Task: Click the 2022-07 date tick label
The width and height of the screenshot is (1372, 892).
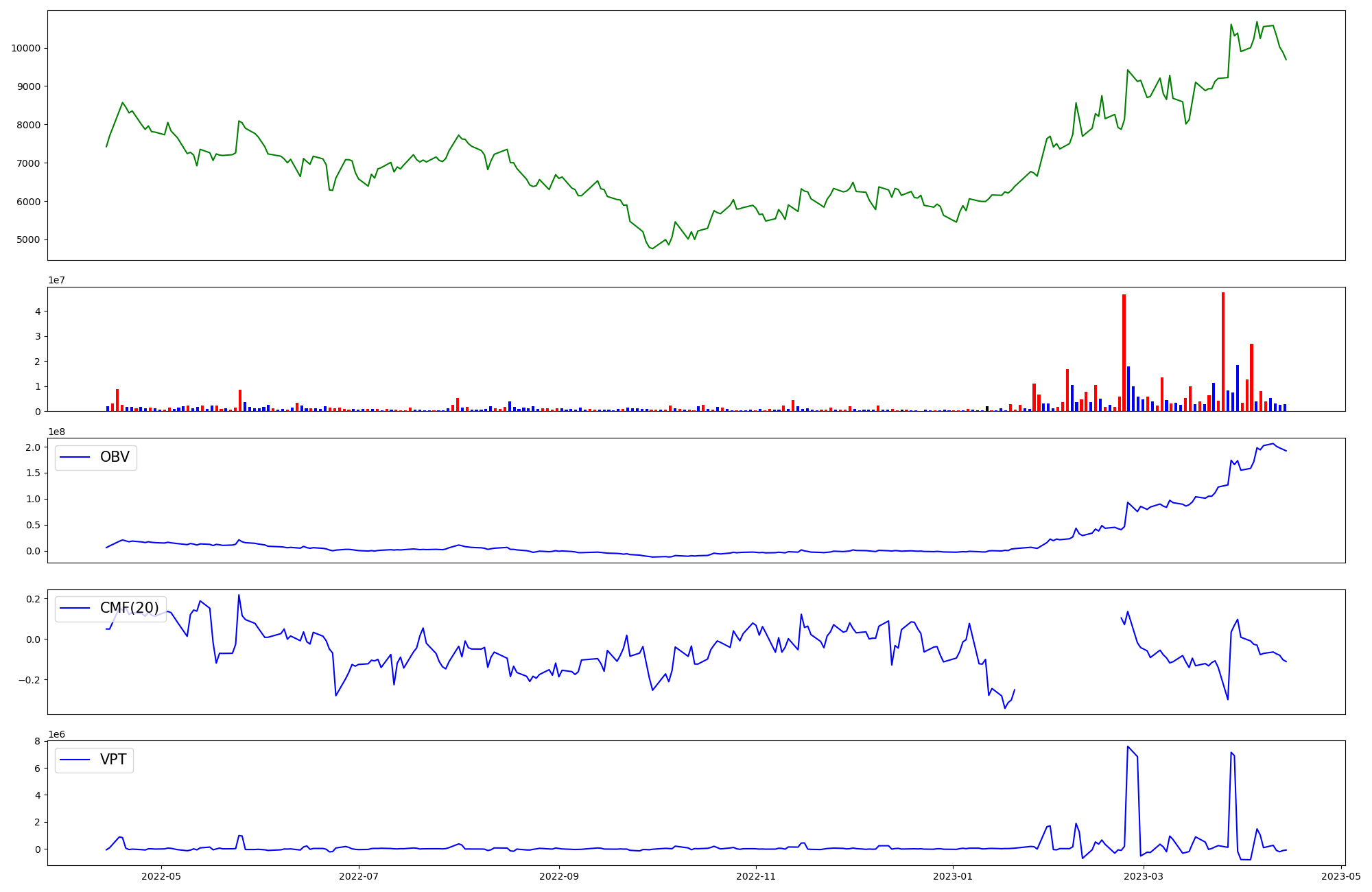Action: pos(359,876)
